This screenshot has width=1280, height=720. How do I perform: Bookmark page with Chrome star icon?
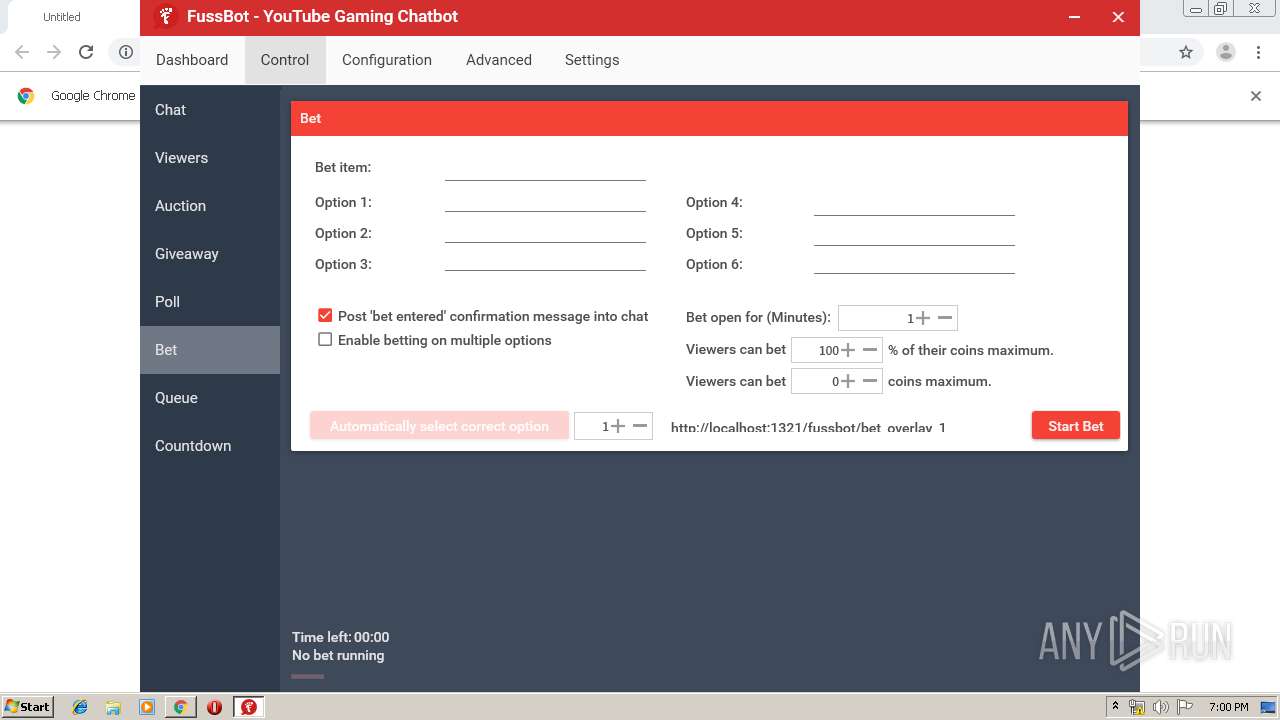1186,52
